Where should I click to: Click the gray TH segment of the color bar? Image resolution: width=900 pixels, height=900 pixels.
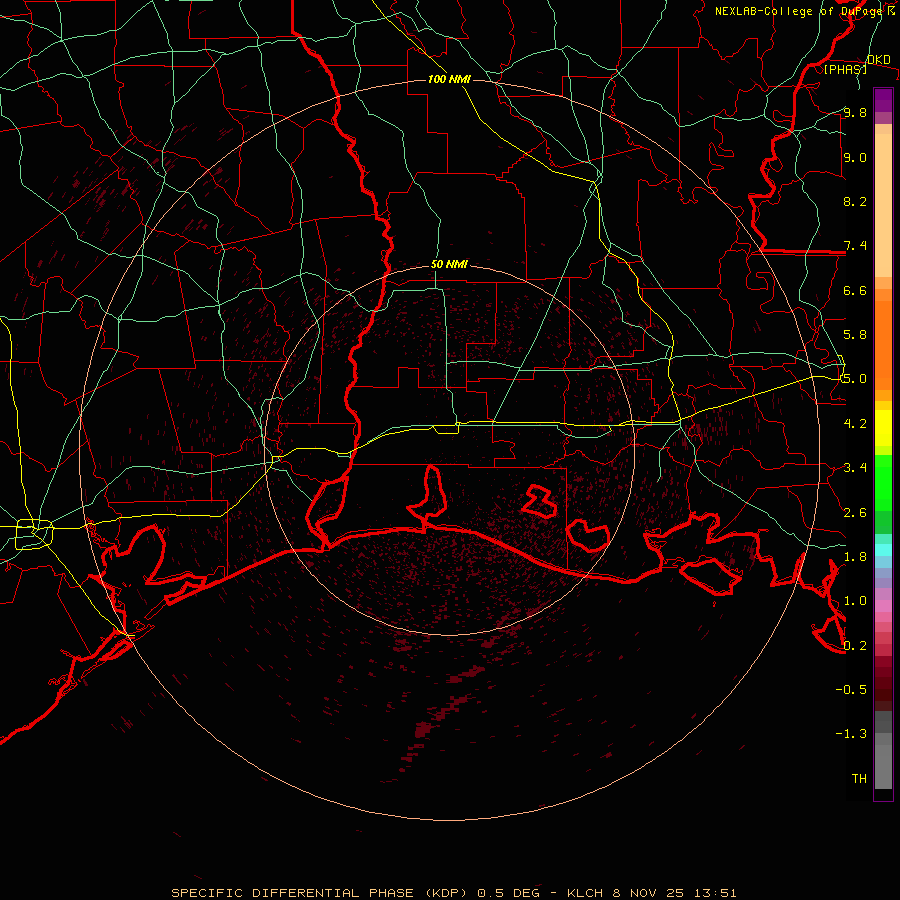[x=883, y=766]
